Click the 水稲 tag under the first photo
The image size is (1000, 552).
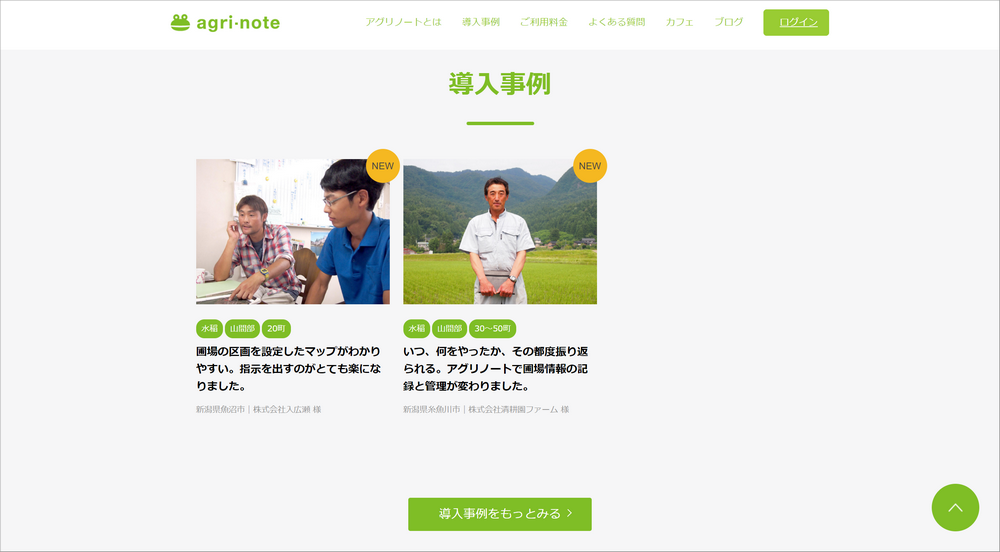tap(209, 329)
